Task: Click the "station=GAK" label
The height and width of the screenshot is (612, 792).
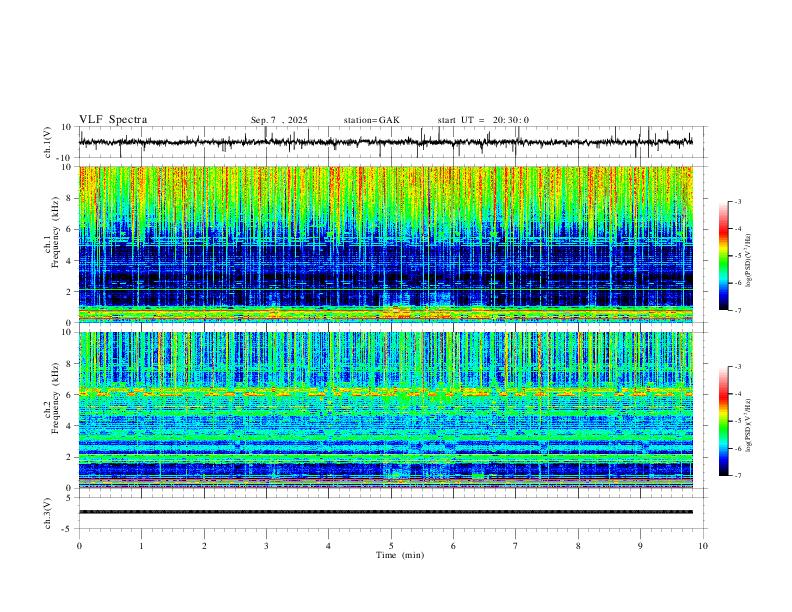Action: (371, 120)
